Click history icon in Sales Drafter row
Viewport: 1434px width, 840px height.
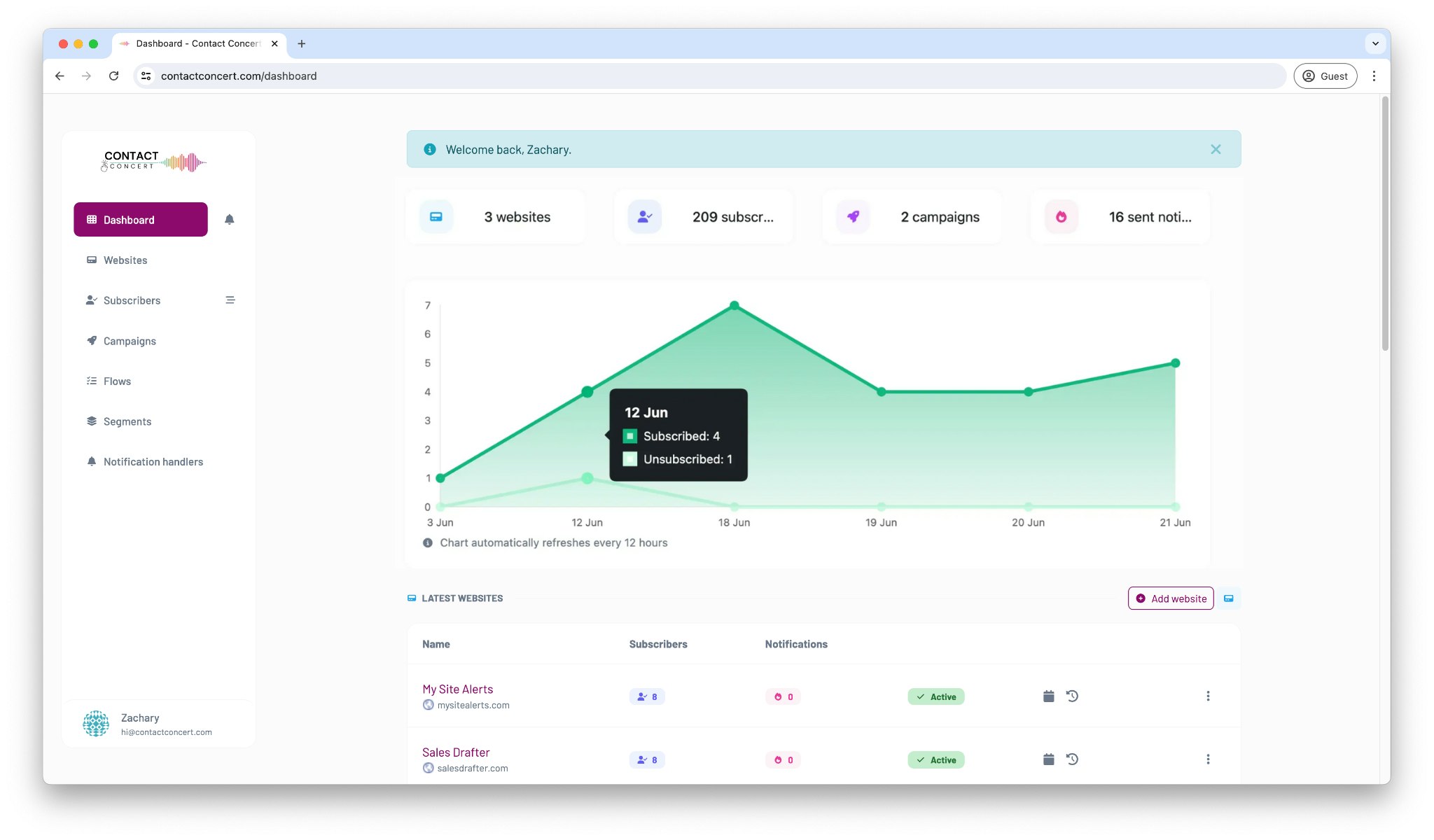(1072, 759)
